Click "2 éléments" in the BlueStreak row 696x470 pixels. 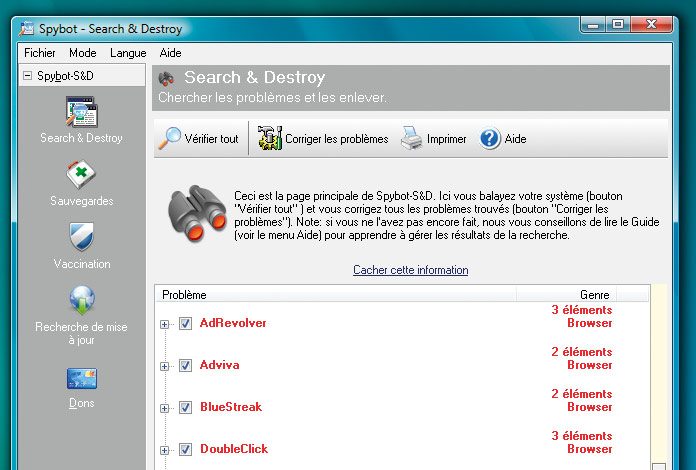pos(581,394)
